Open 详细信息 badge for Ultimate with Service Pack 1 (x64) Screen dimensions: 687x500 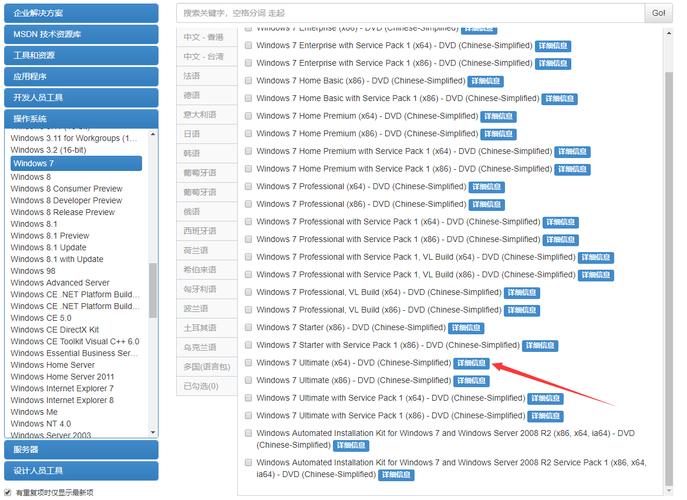(545, 398)
